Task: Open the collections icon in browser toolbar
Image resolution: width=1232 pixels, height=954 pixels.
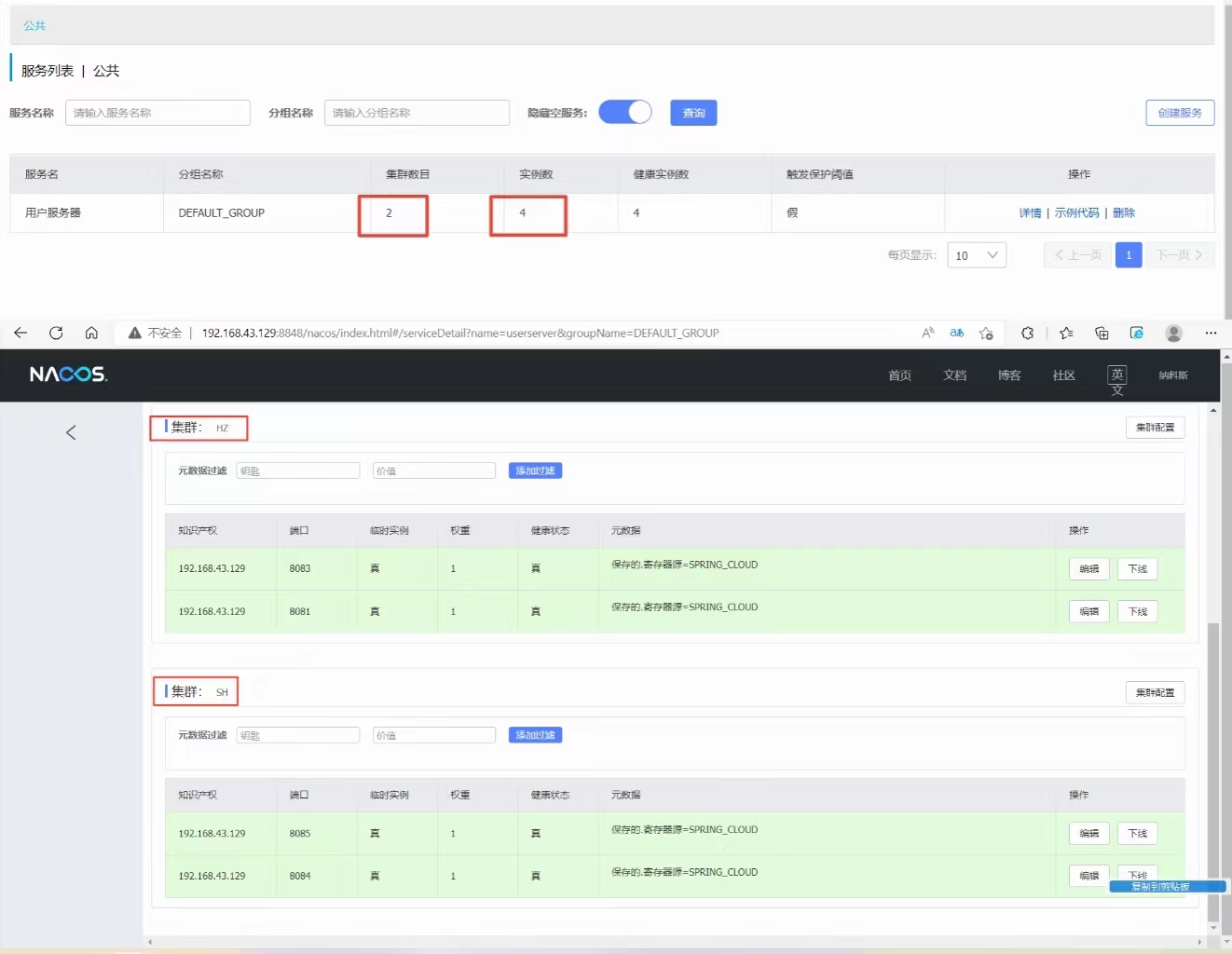Action: click(x=1102, y=333)
